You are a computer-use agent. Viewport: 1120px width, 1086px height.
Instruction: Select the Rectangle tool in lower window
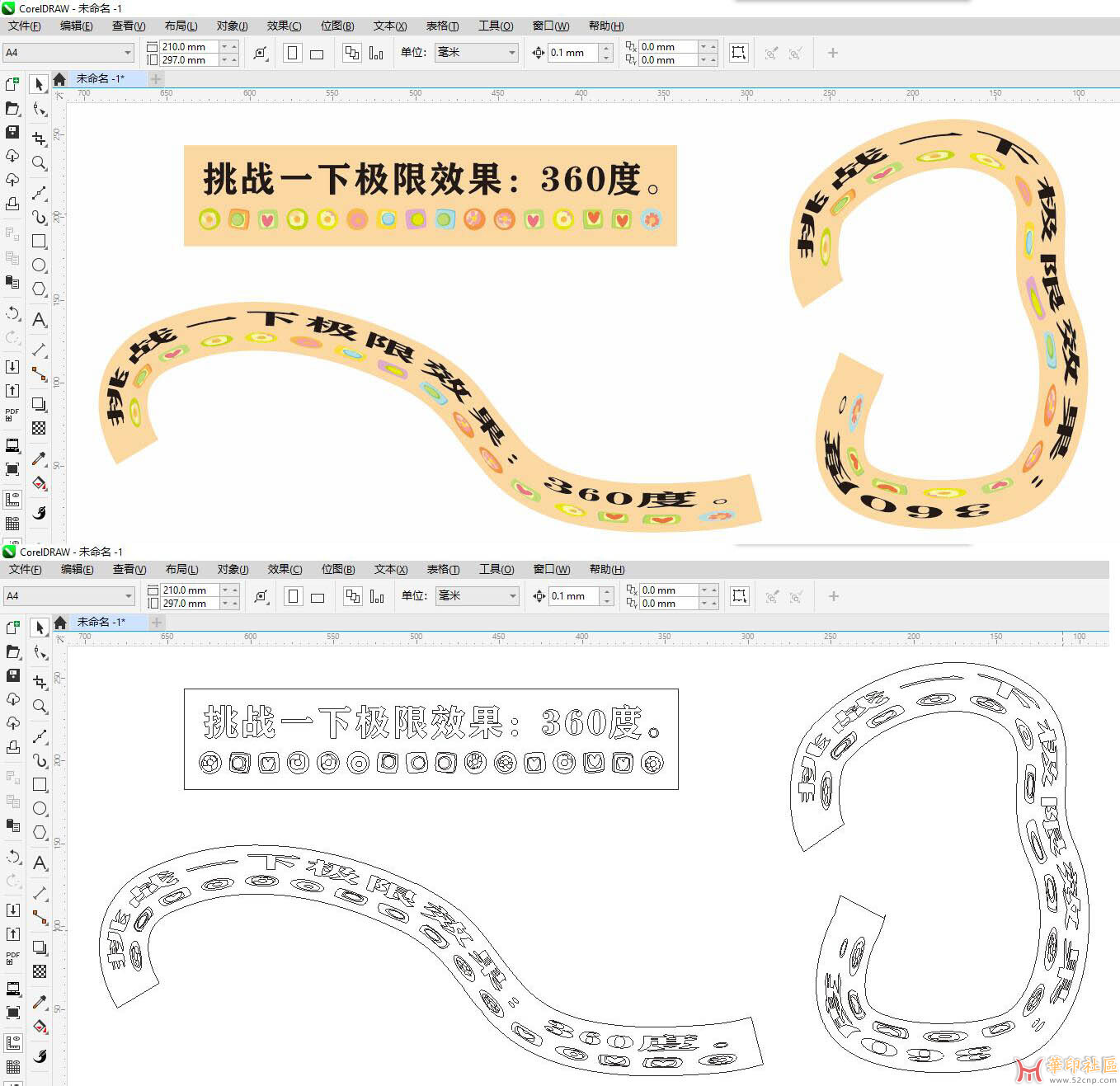point(40,784)
